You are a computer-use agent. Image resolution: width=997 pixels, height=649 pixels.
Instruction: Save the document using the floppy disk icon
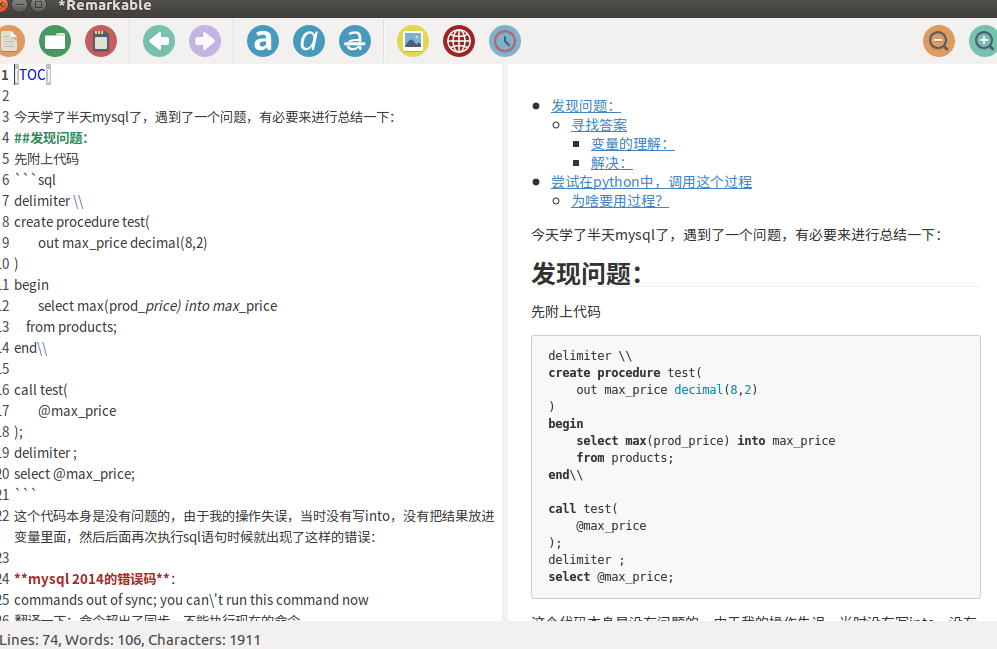click(x=101, y=41)
